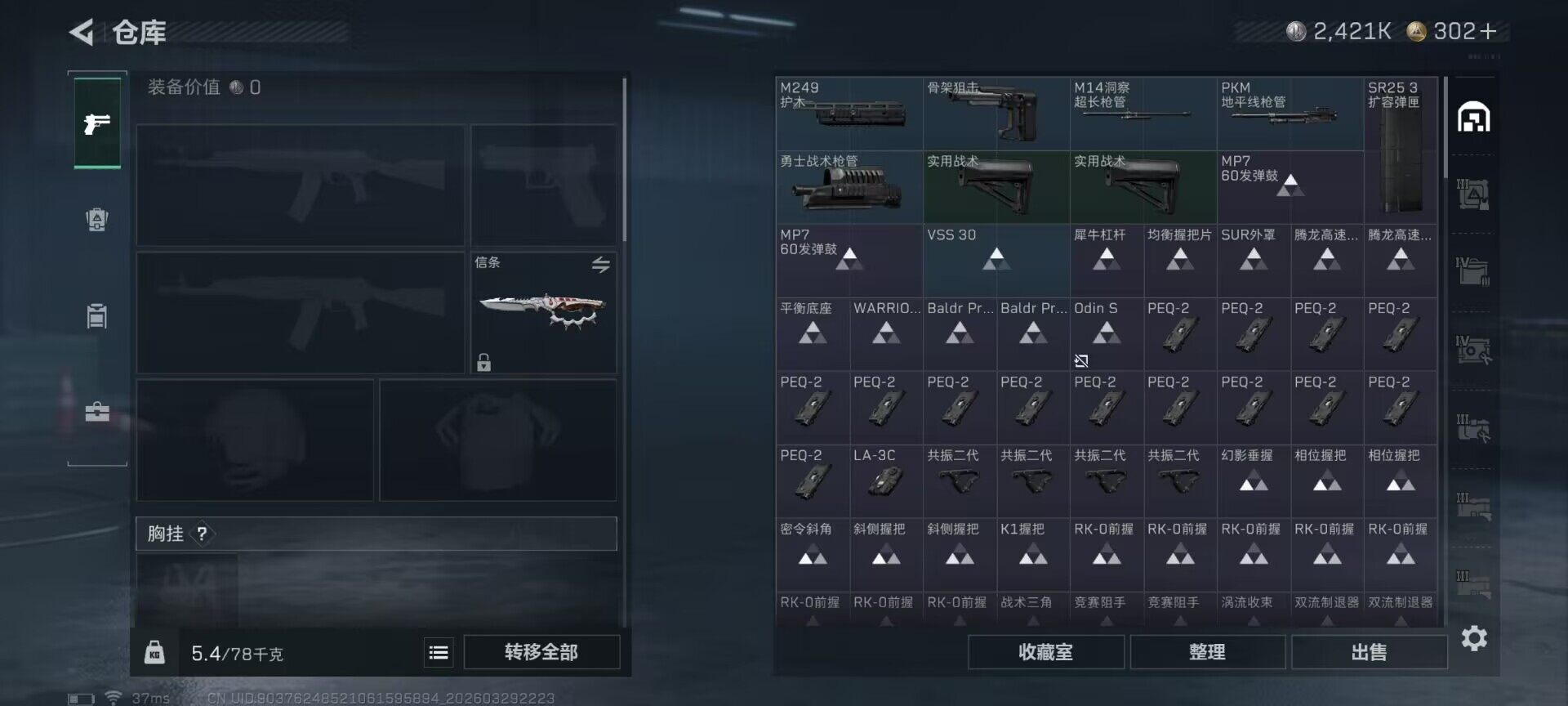Click the 出售 sell button
1568x706 pixels.
coord(1369,652)
